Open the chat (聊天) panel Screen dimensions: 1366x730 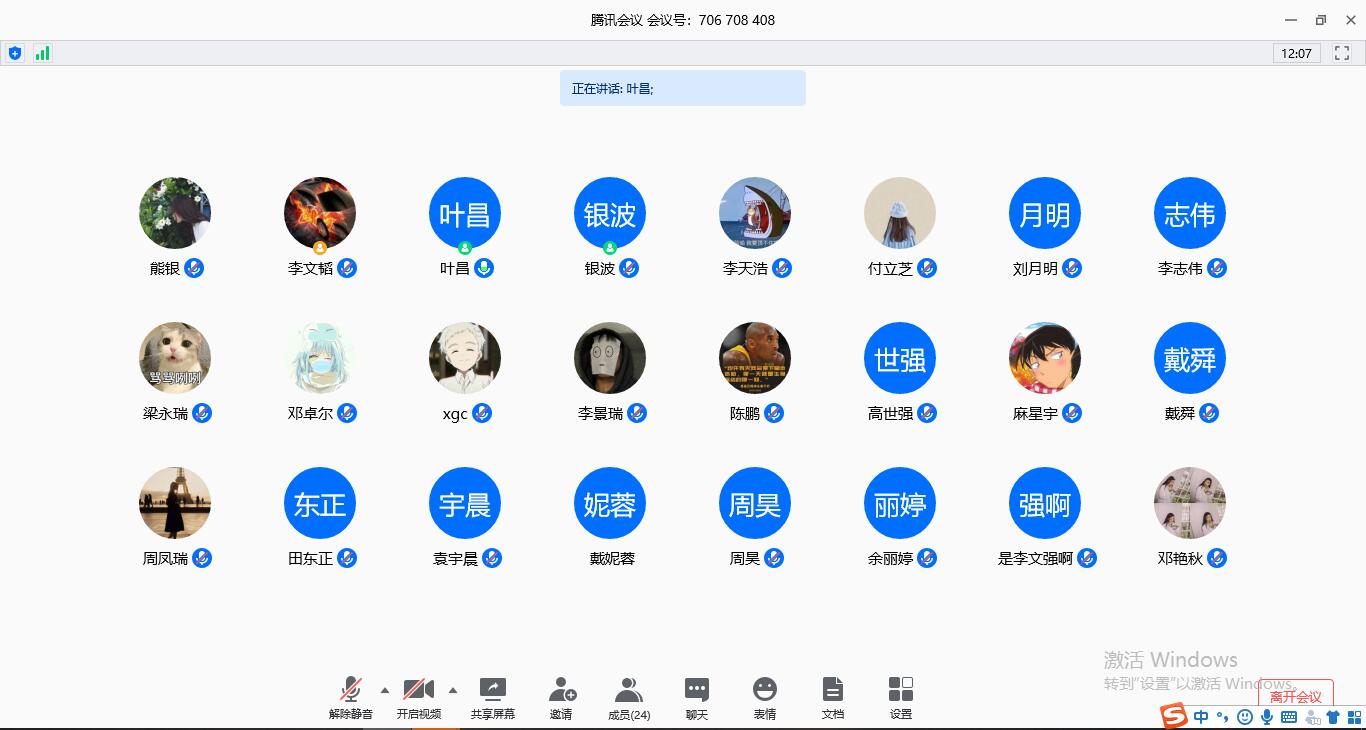(x=697, y=697)
